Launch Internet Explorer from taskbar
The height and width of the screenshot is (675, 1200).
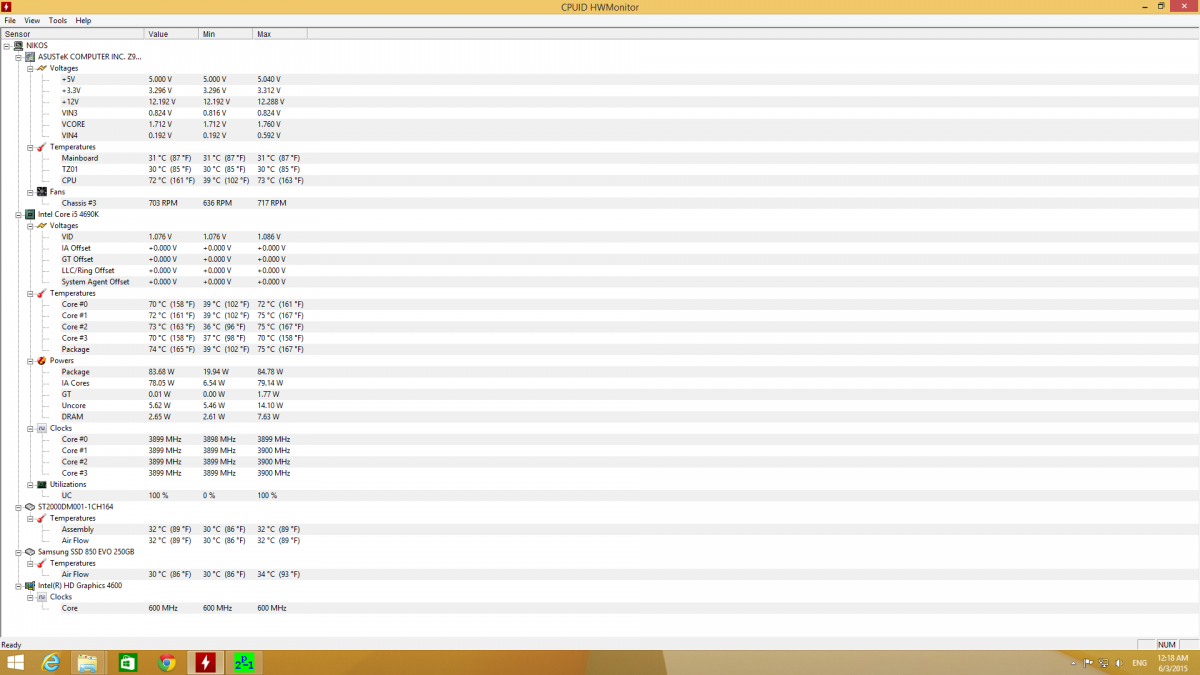coord(50,663)
